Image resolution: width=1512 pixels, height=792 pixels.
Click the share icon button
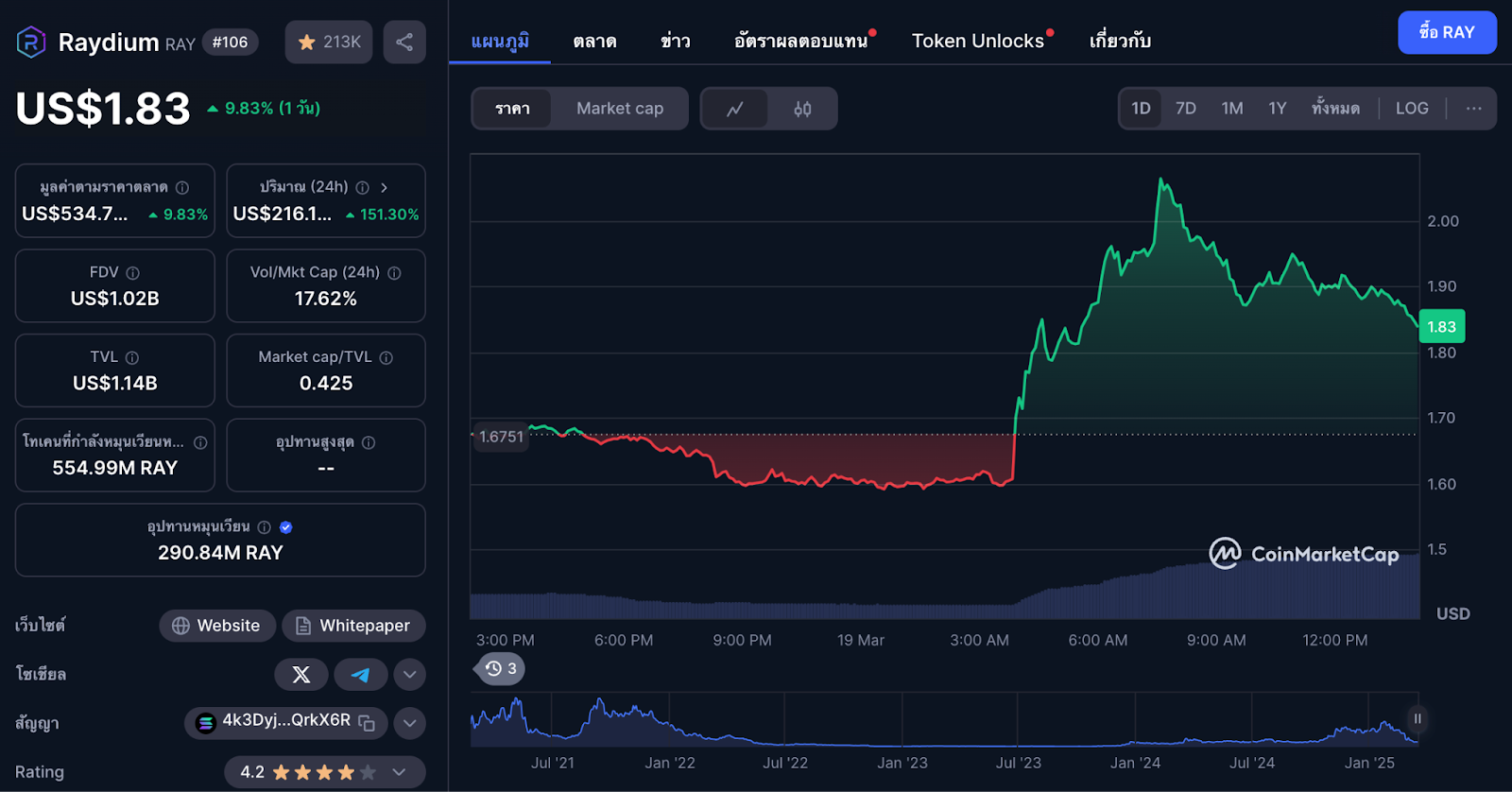(404, 43)
